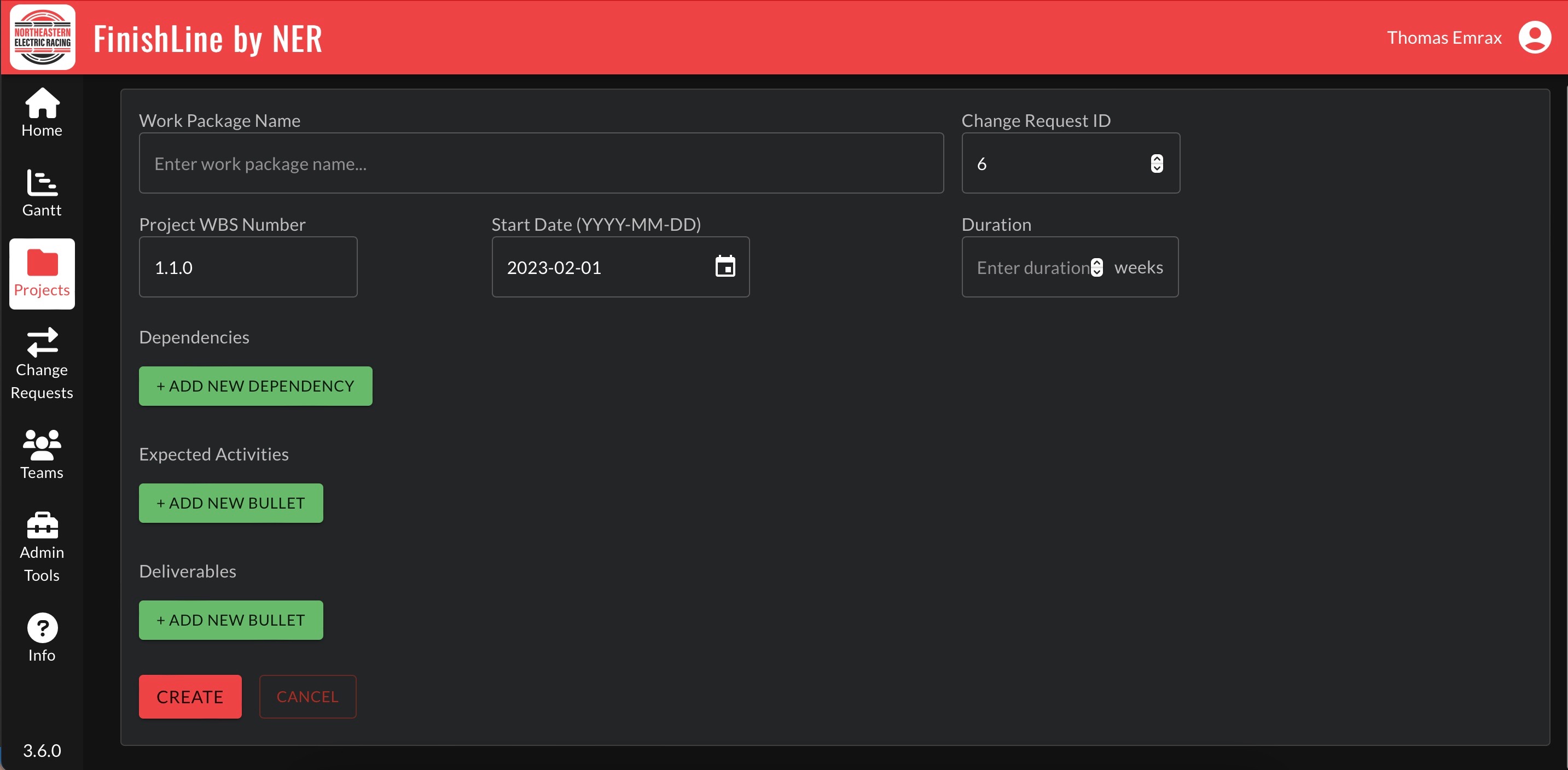This screenshot has height=770, width=1568.
Task: Focus the Work Package Name field
Action: (541, 164)
